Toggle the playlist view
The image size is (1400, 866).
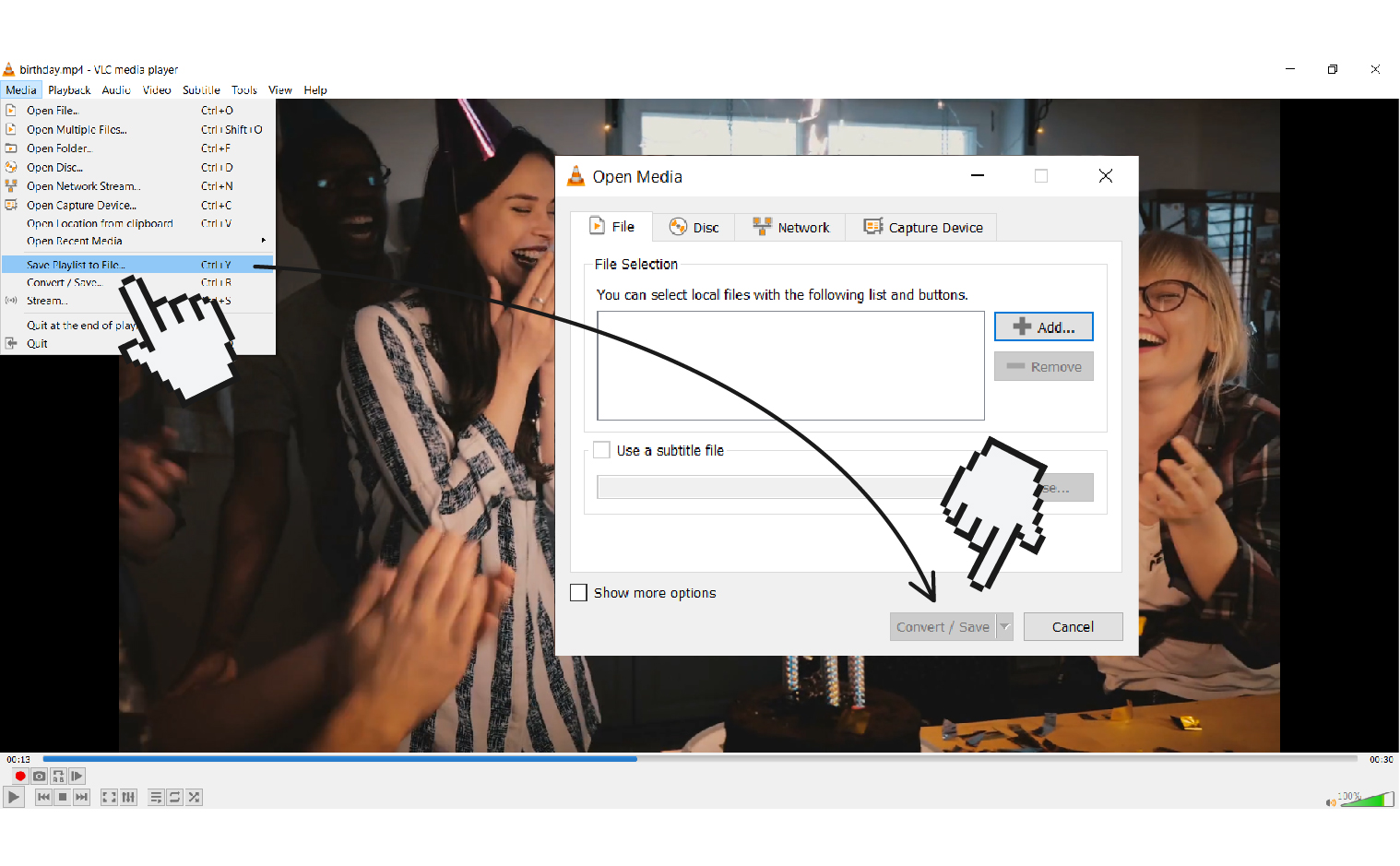[156, 797]
